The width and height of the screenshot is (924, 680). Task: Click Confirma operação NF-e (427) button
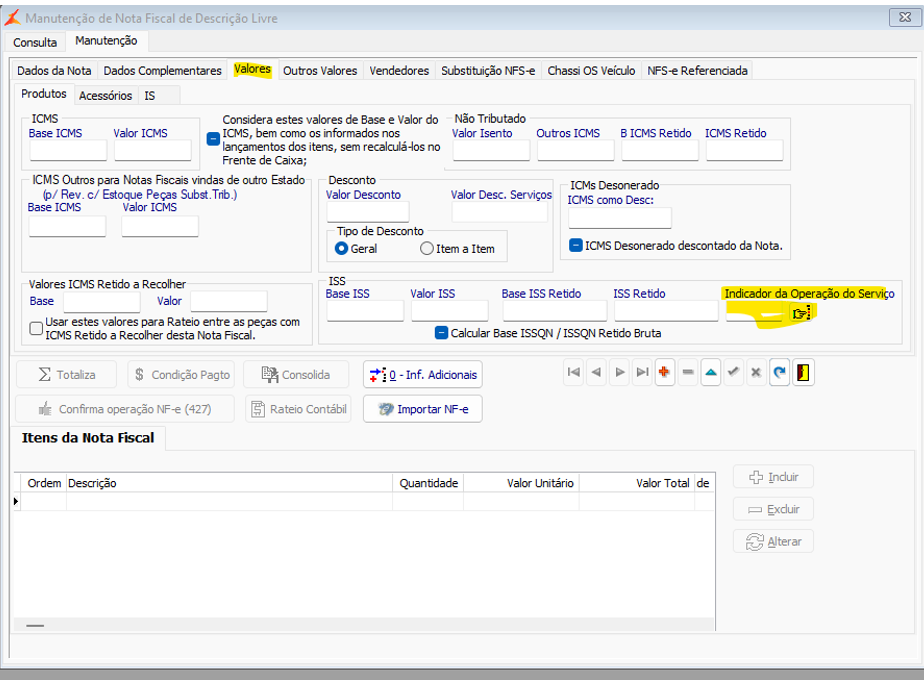pyautogui.click(x=125, y=409)
